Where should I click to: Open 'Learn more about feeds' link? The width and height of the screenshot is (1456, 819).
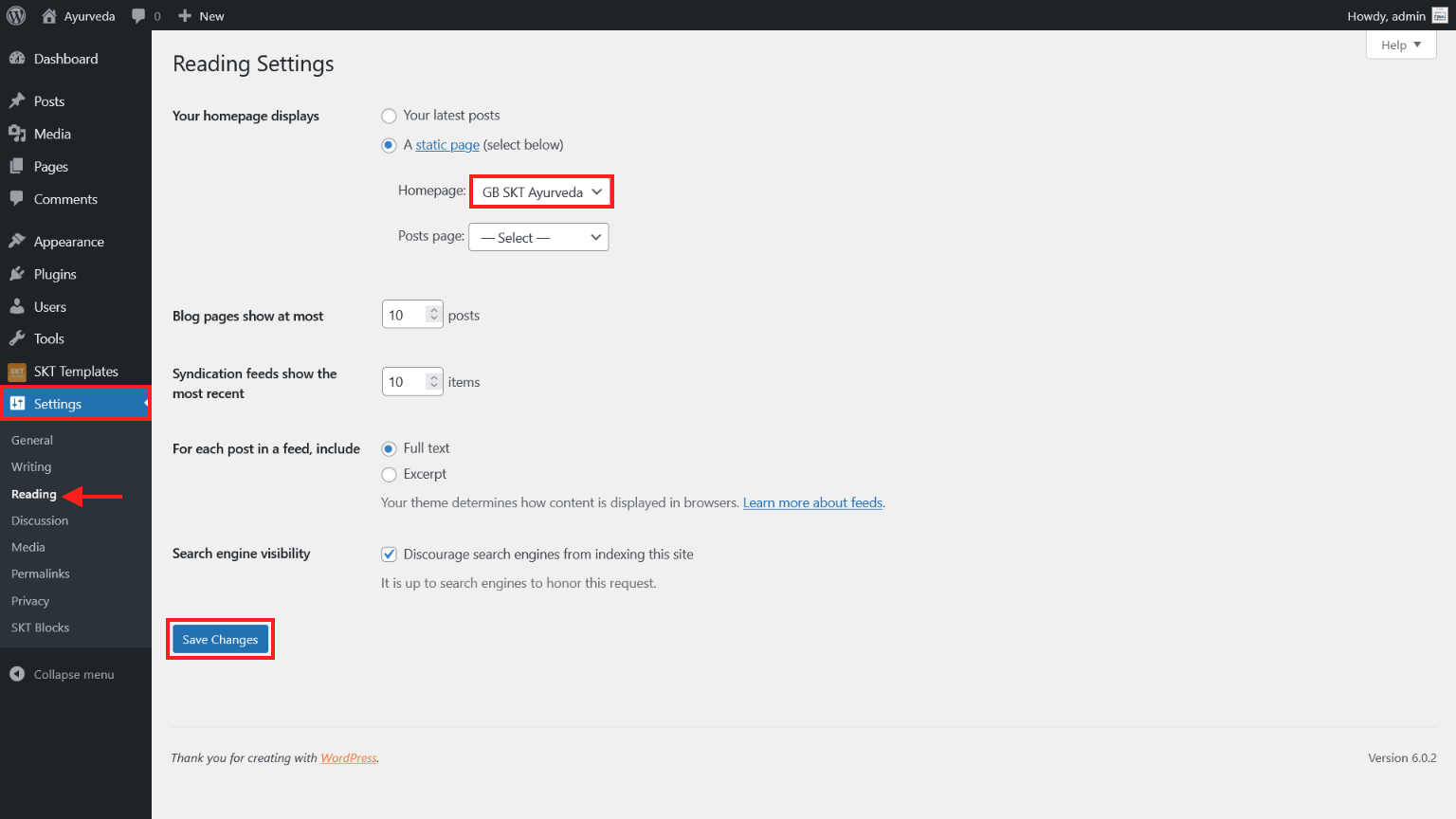coord(812,502)
